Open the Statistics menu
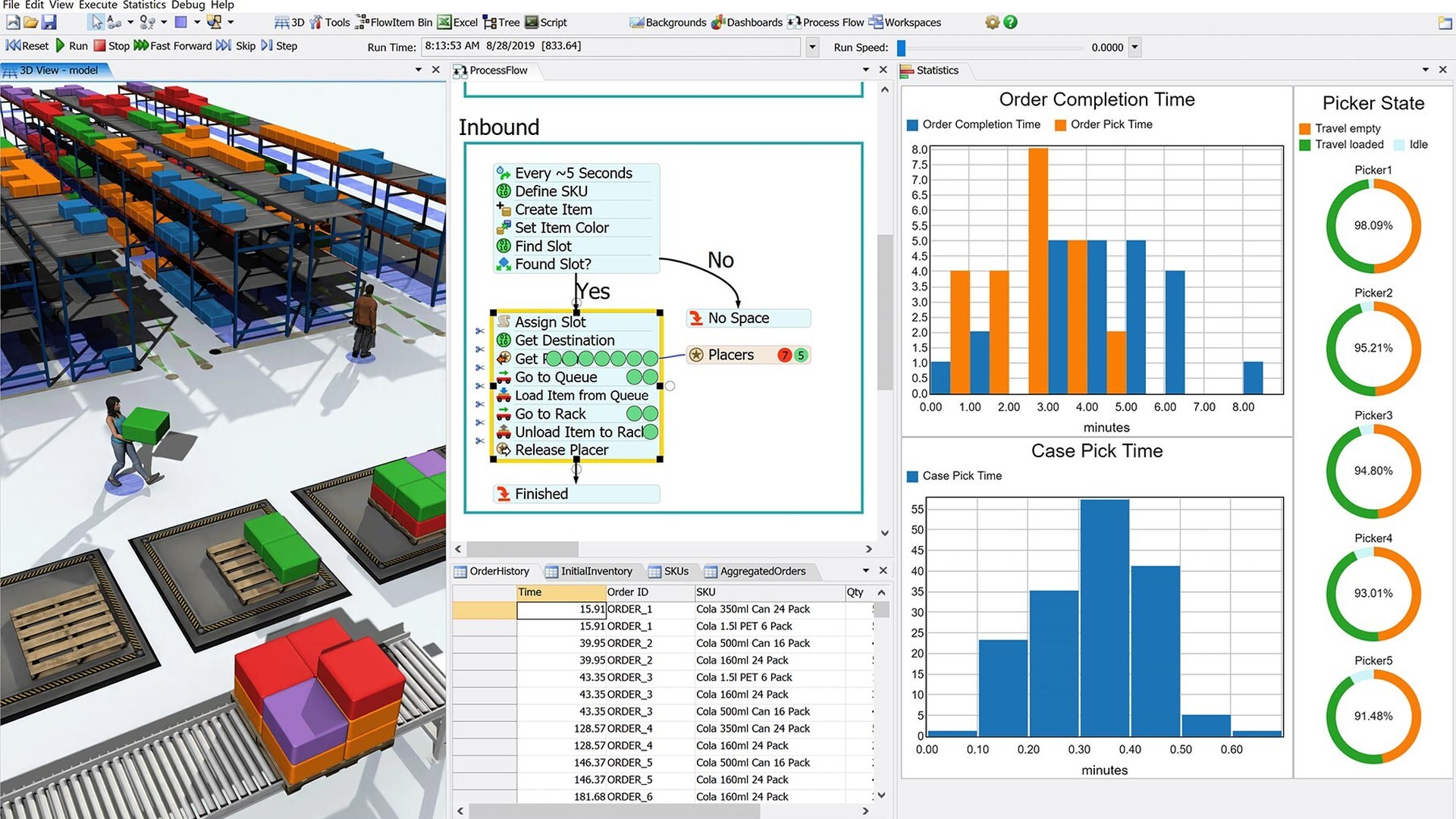The height and width of the screenshot is (819, 1456). (x=144, y=5)
